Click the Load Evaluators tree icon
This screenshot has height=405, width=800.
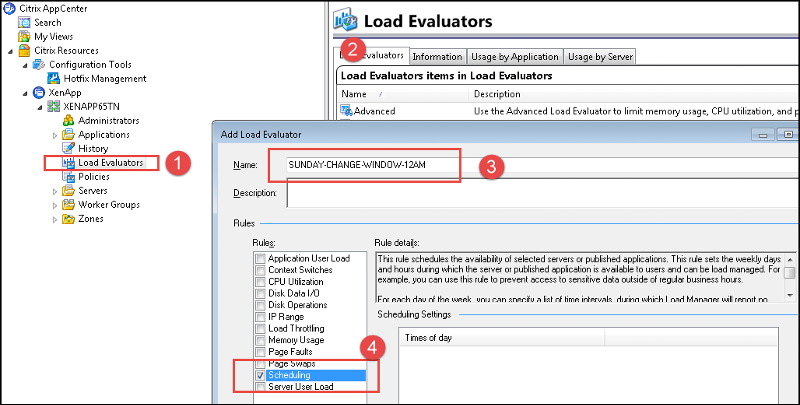coord(68,163)
